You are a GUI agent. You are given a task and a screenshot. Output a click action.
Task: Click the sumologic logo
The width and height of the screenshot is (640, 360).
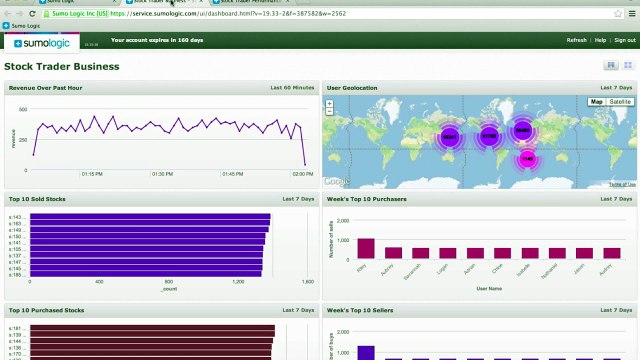pos(42,43)
